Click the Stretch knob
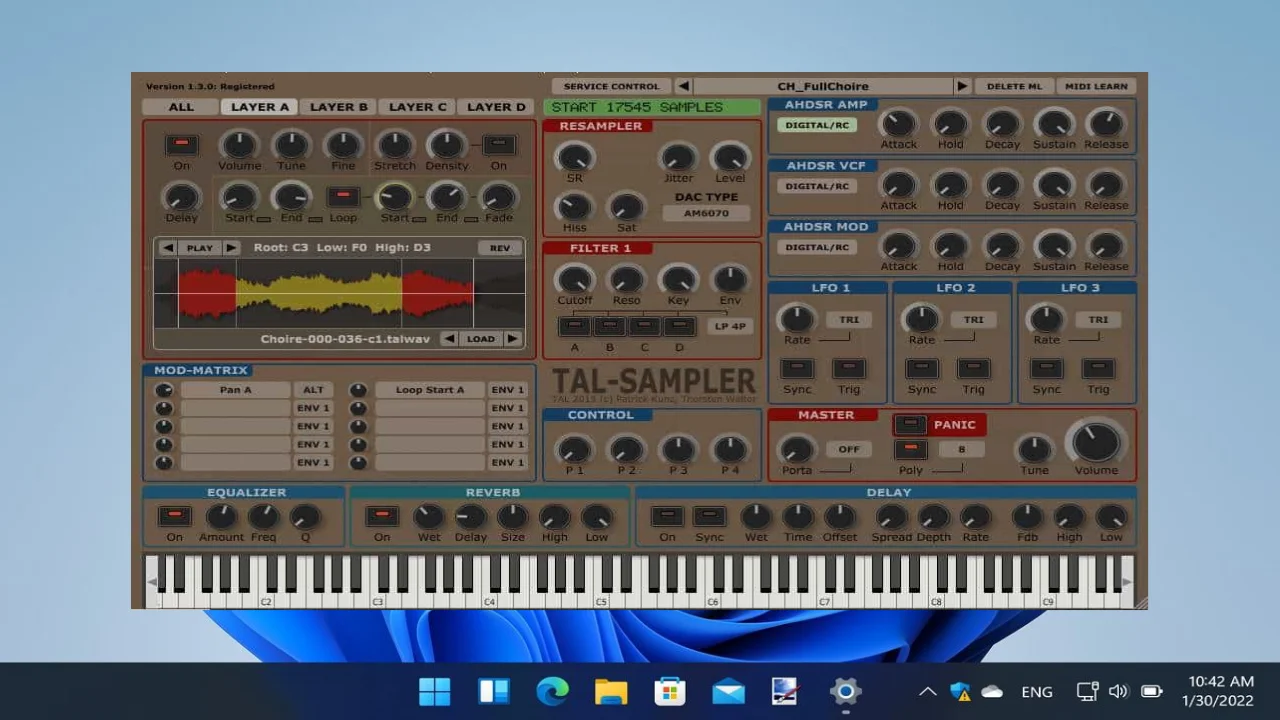Screen dimensions: 1280x720 tap(394, 145)
